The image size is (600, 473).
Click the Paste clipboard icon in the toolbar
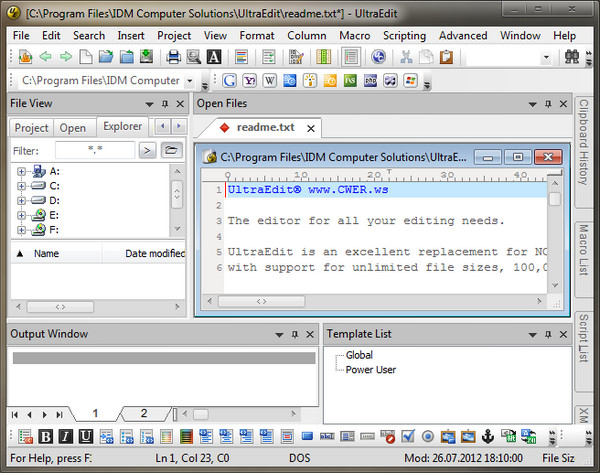[x=446, y=57]
